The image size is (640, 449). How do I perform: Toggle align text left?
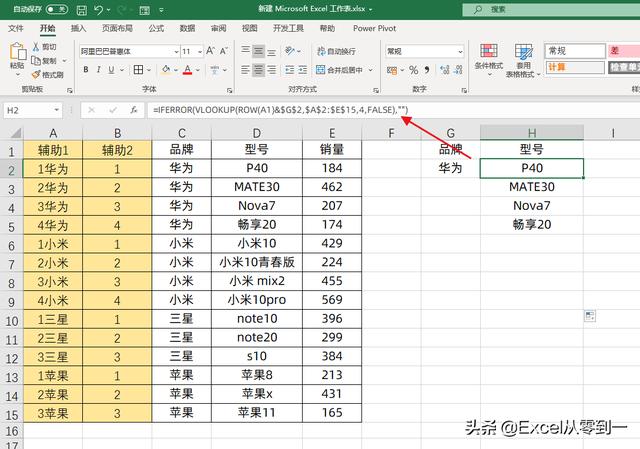point(245,70)
